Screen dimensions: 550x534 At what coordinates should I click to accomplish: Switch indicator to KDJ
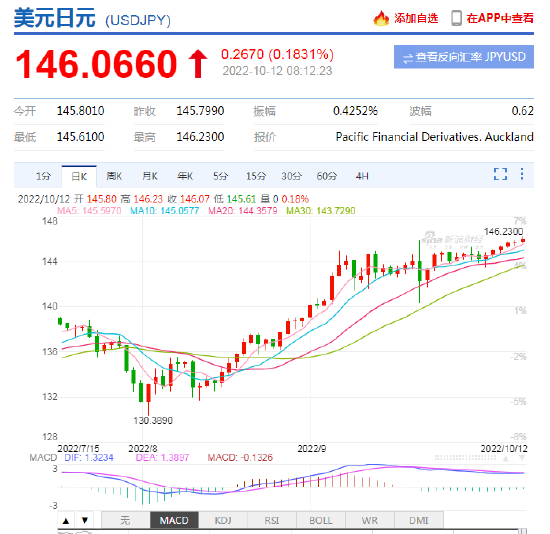click(223, 520)
